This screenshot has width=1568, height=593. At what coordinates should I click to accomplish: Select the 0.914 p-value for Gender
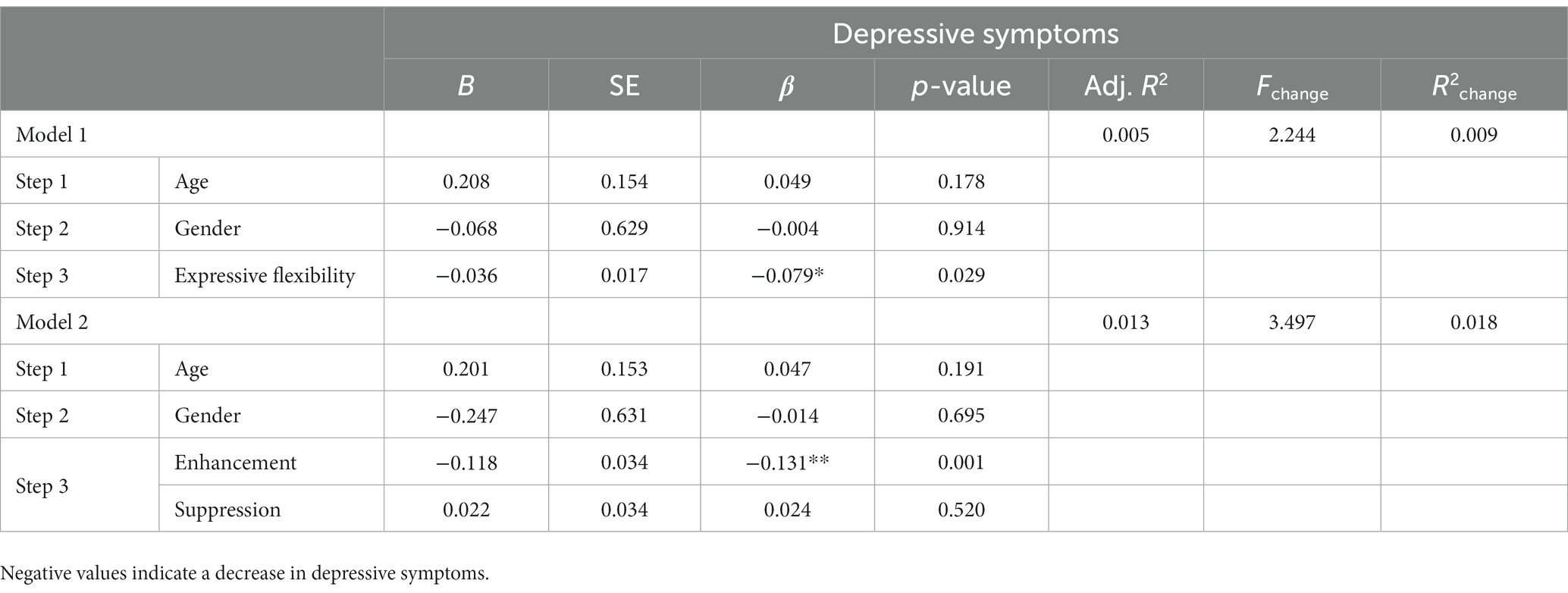[961, 228]
